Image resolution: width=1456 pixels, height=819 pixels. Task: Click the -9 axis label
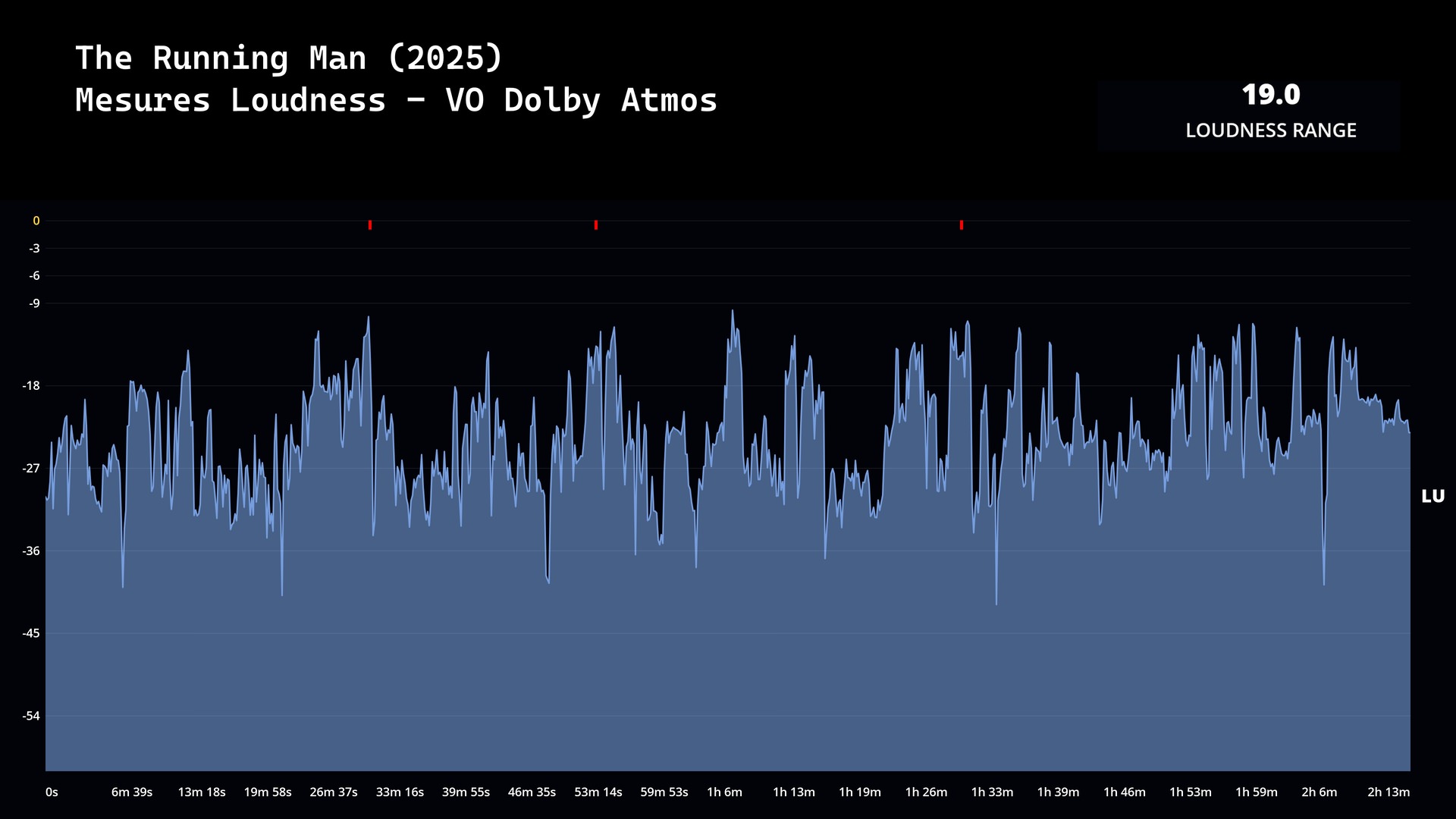tap(34, 303)
